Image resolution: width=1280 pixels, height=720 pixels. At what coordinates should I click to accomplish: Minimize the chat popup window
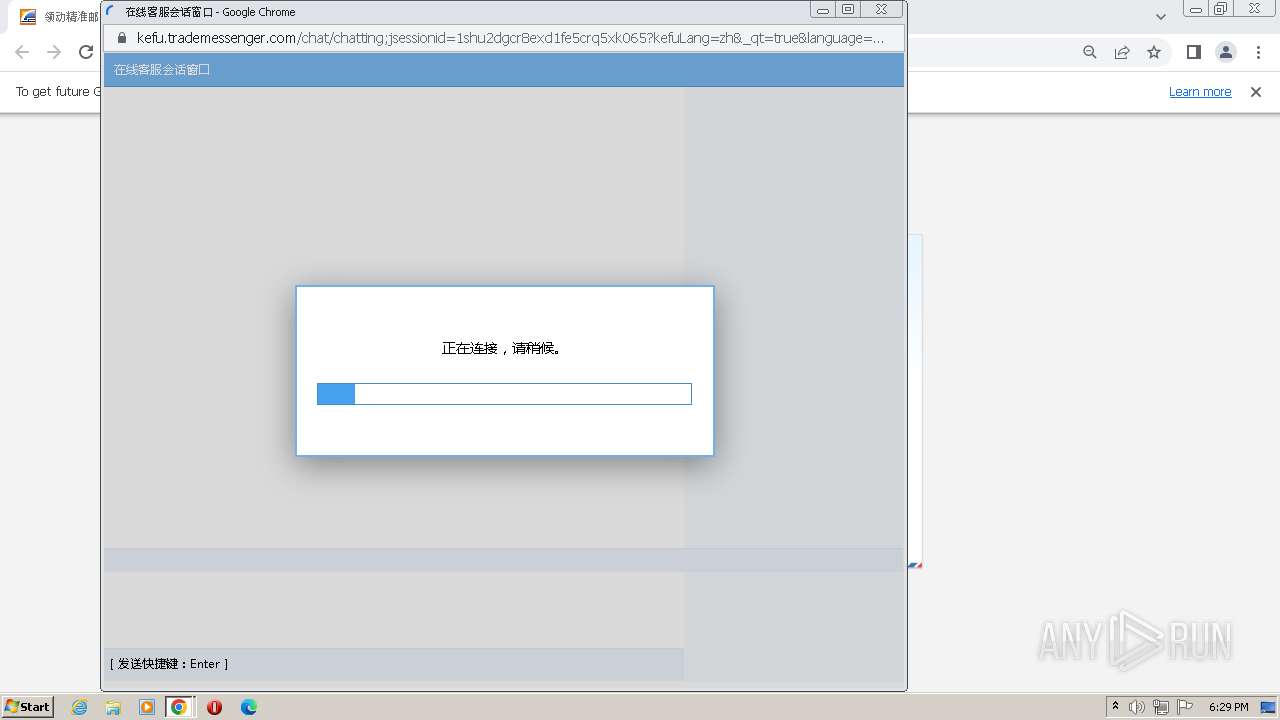pos(823,10)
